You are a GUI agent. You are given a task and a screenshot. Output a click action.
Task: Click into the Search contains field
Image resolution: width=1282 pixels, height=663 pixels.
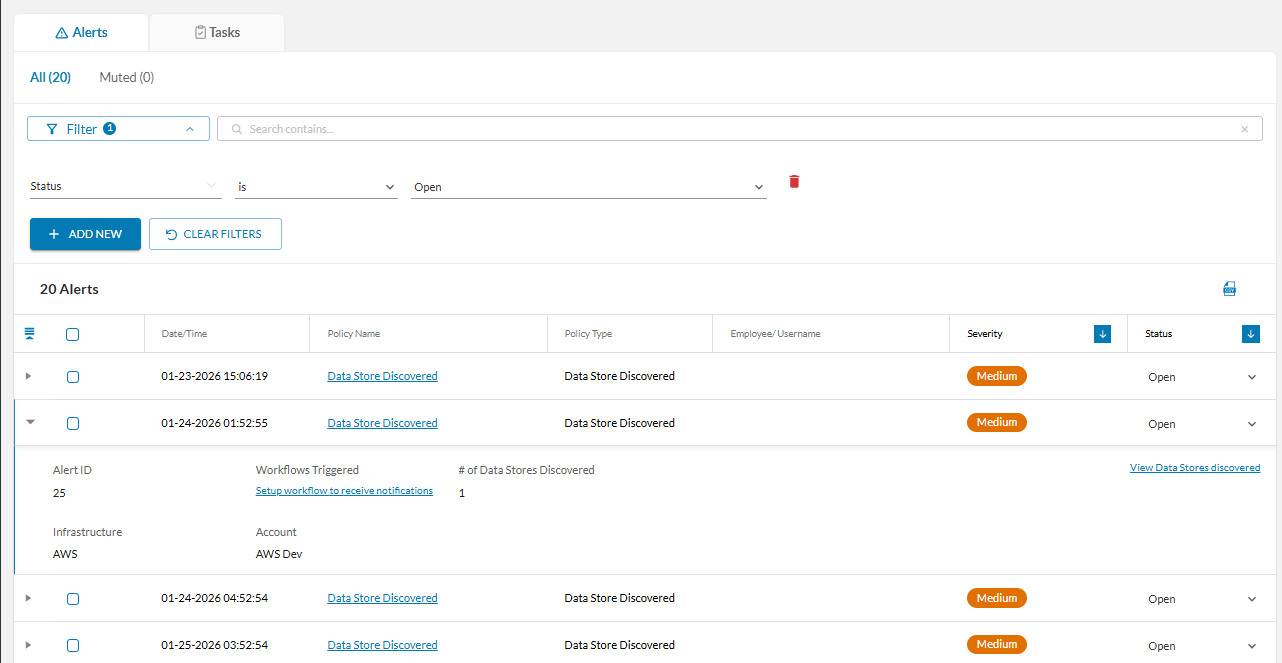pyautogui.click(x=740, y=129)
